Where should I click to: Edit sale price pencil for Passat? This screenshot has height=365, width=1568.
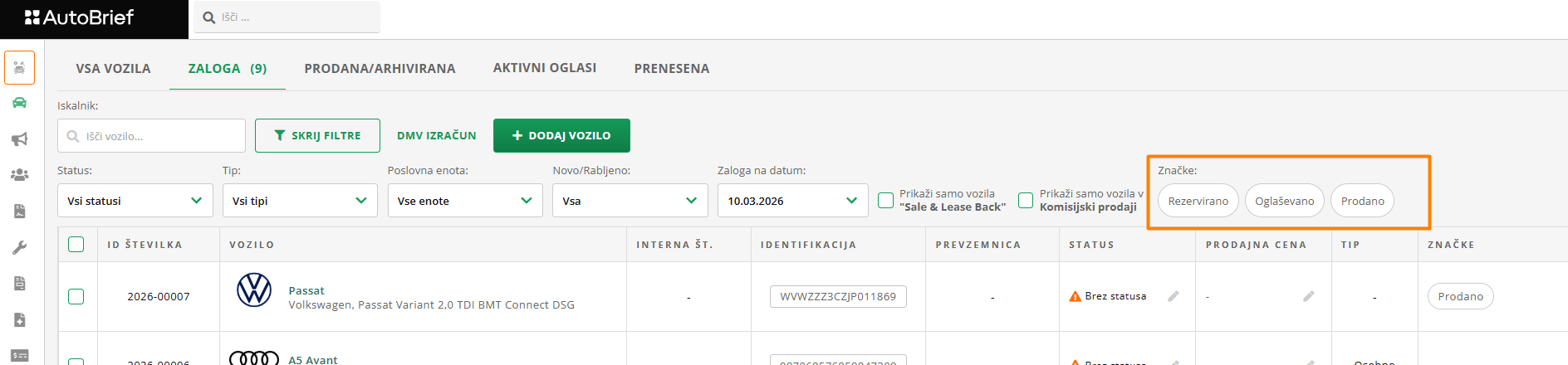tap(1308, 296)
